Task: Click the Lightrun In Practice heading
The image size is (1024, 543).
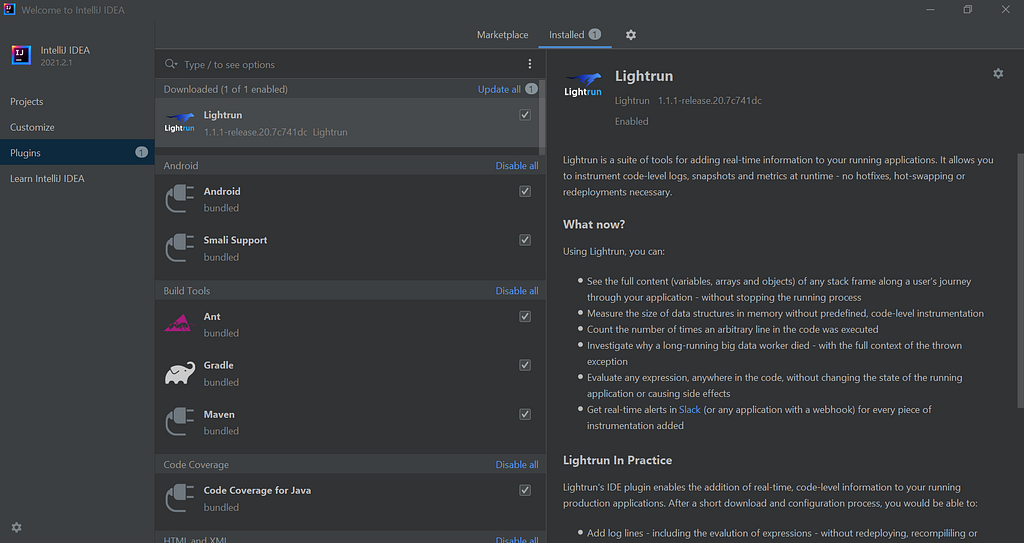Action: (617, 460)
